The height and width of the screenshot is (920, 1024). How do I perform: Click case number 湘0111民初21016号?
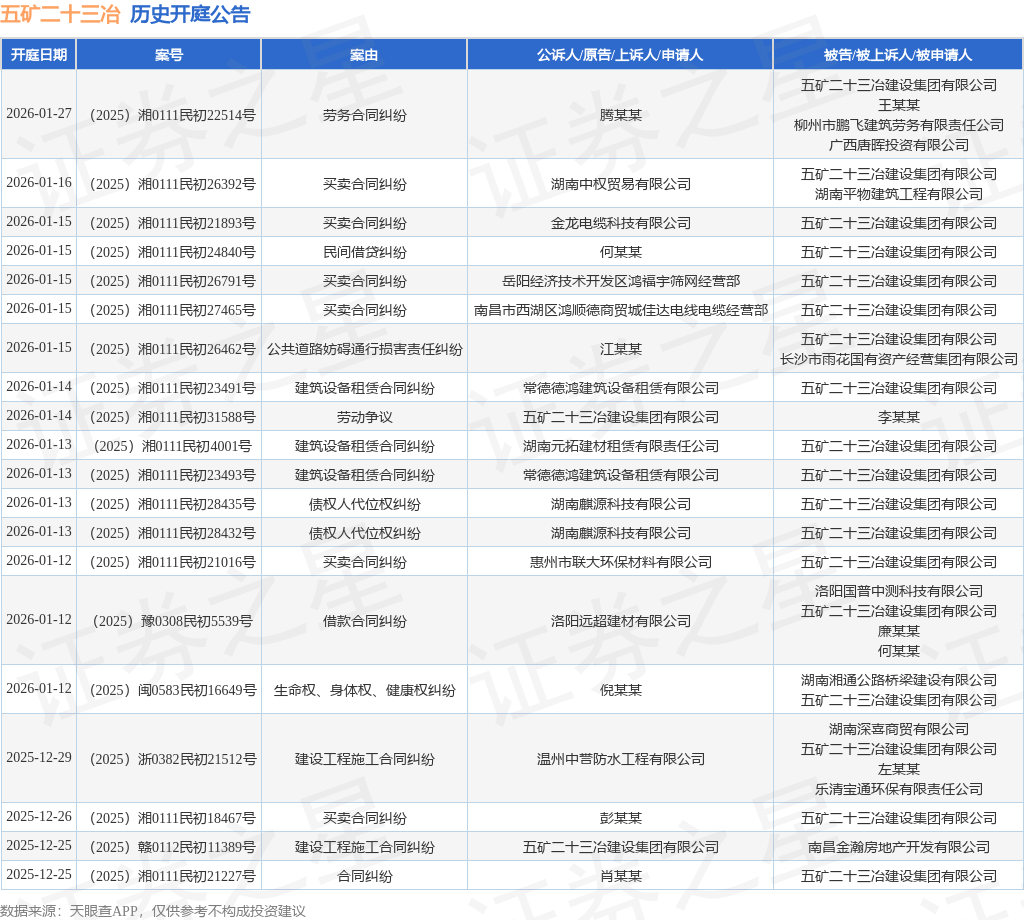click(172, 562)
